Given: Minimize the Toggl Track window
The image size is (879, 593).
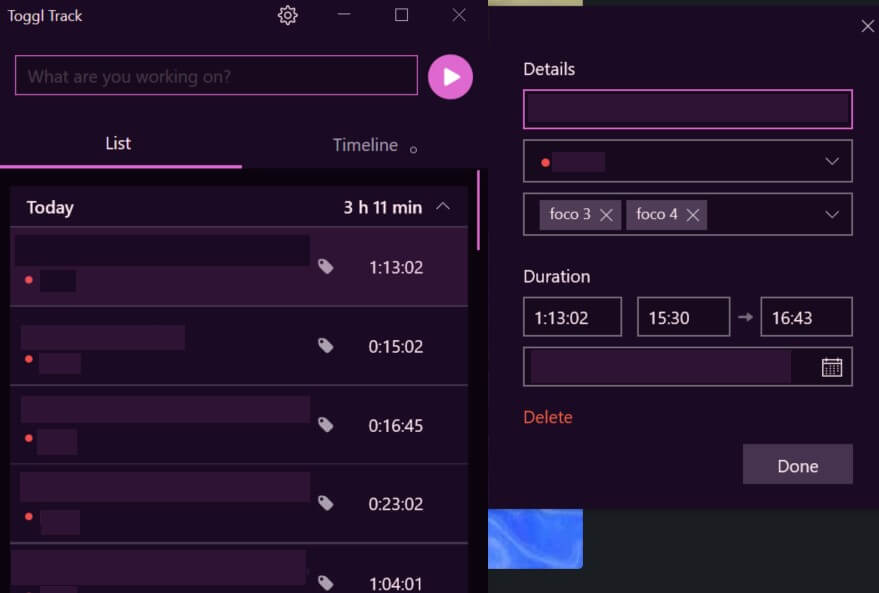Looking at the screenshot, I should point(344,15).
